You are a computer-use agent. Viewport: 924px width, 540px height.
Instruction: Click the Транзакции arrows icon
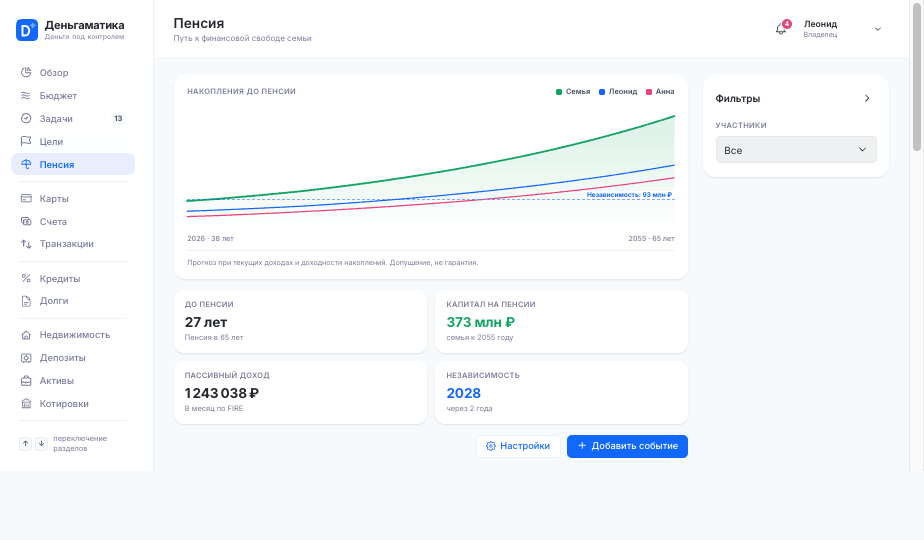26,244
